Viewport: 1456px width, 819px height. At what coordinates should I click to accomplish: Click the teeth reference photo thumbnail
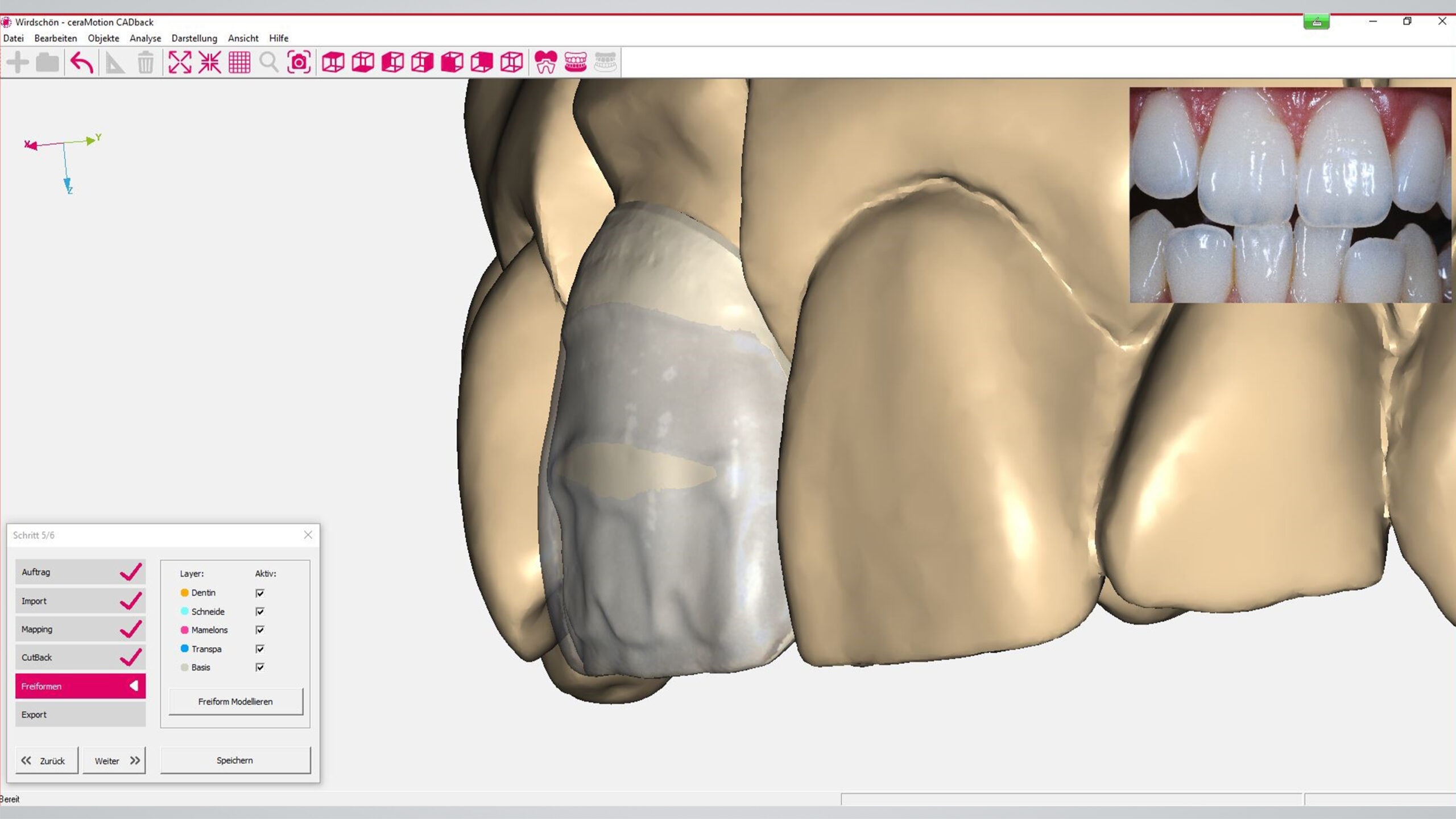[x=1290, y=195]
